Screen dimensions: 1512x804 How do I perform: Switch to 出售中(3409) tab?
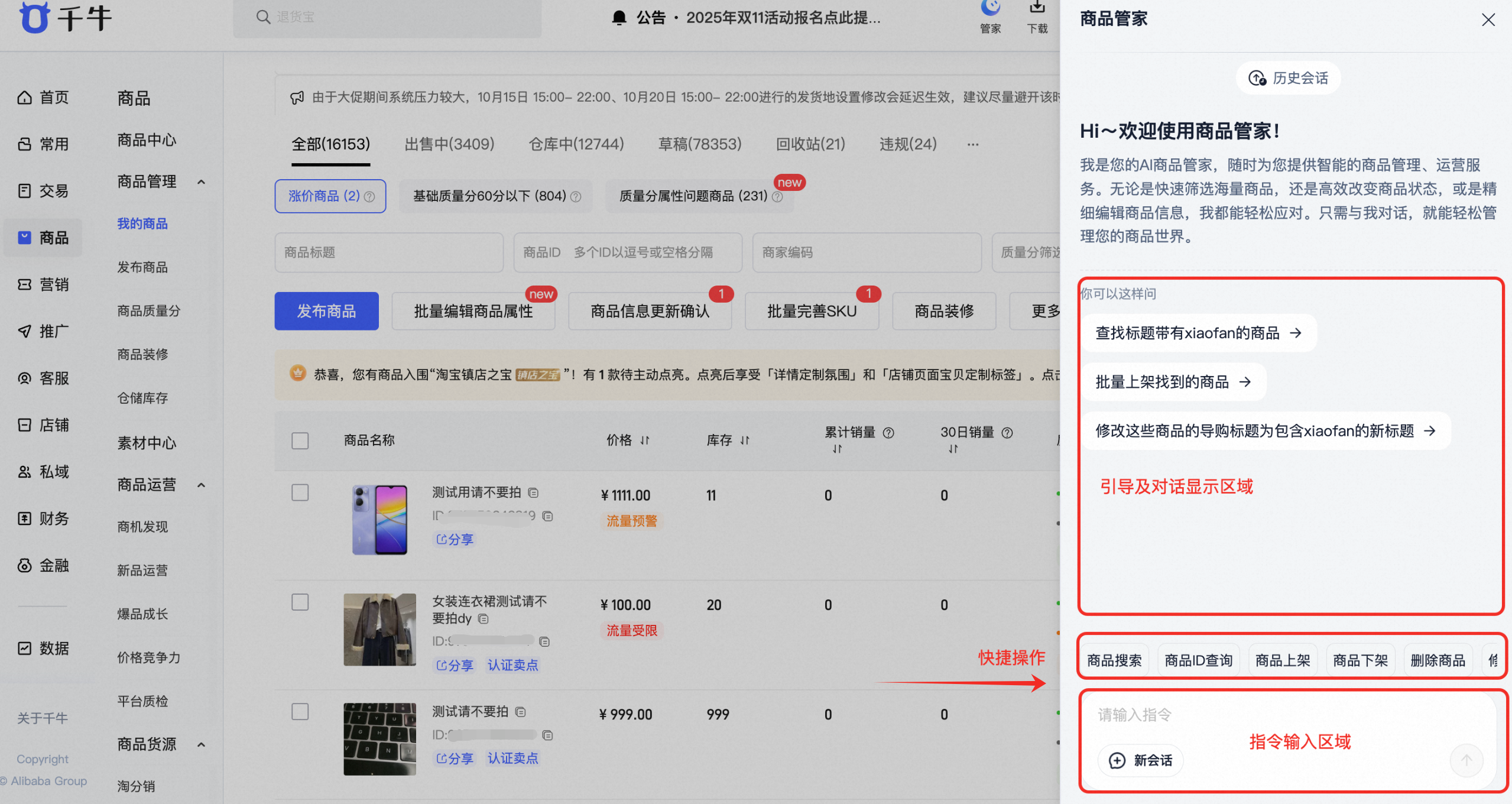[x=449, y=144]
